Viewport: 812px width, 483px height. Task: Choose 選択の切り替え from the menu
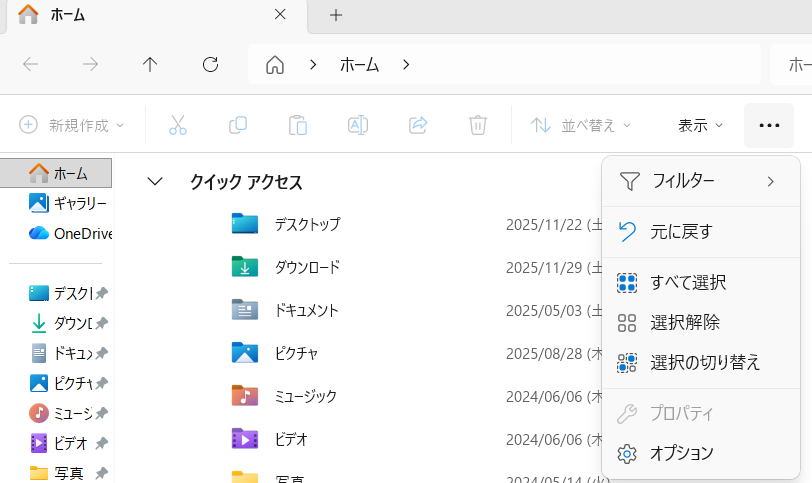pos(701,362)
